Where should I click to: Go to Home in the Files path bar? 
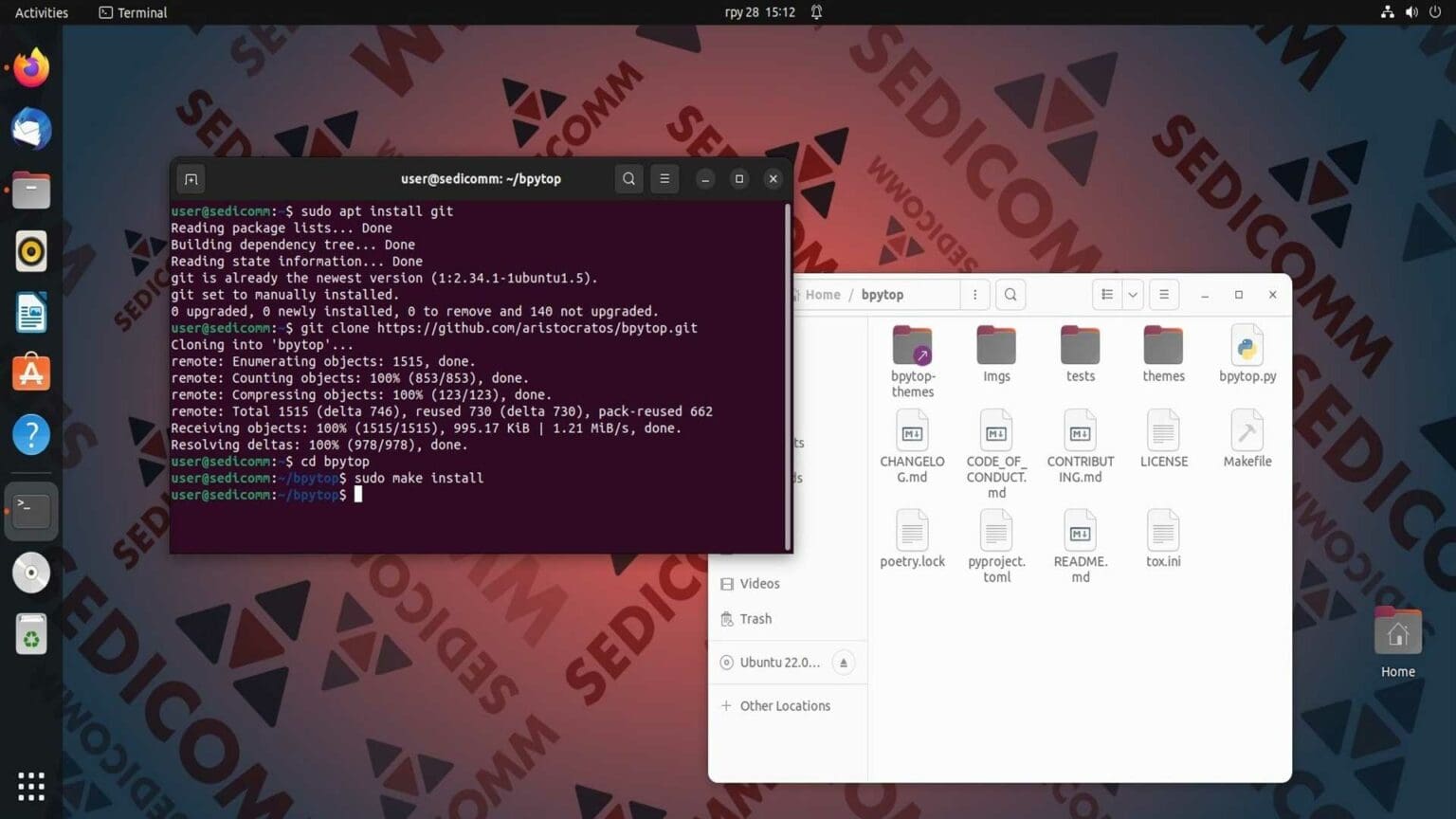point(823,295)
